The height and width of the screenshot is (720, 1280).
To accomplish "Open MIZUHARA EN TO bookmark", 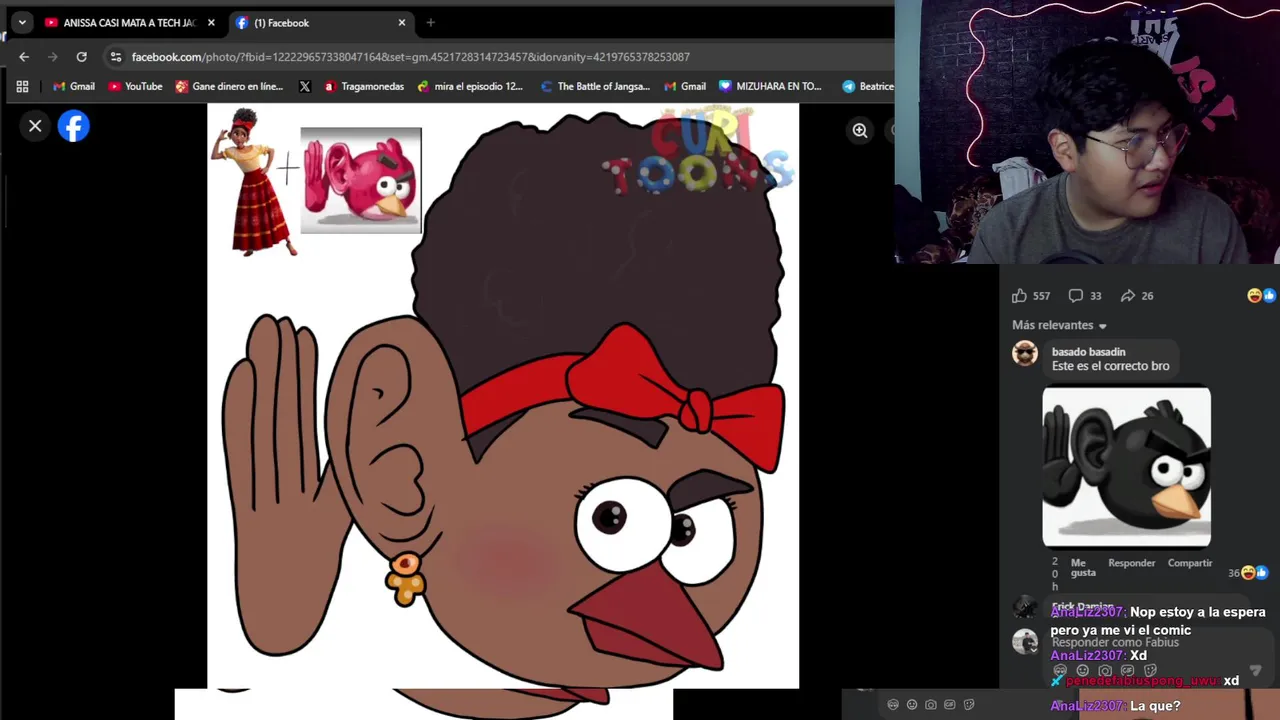I will 770,86.
